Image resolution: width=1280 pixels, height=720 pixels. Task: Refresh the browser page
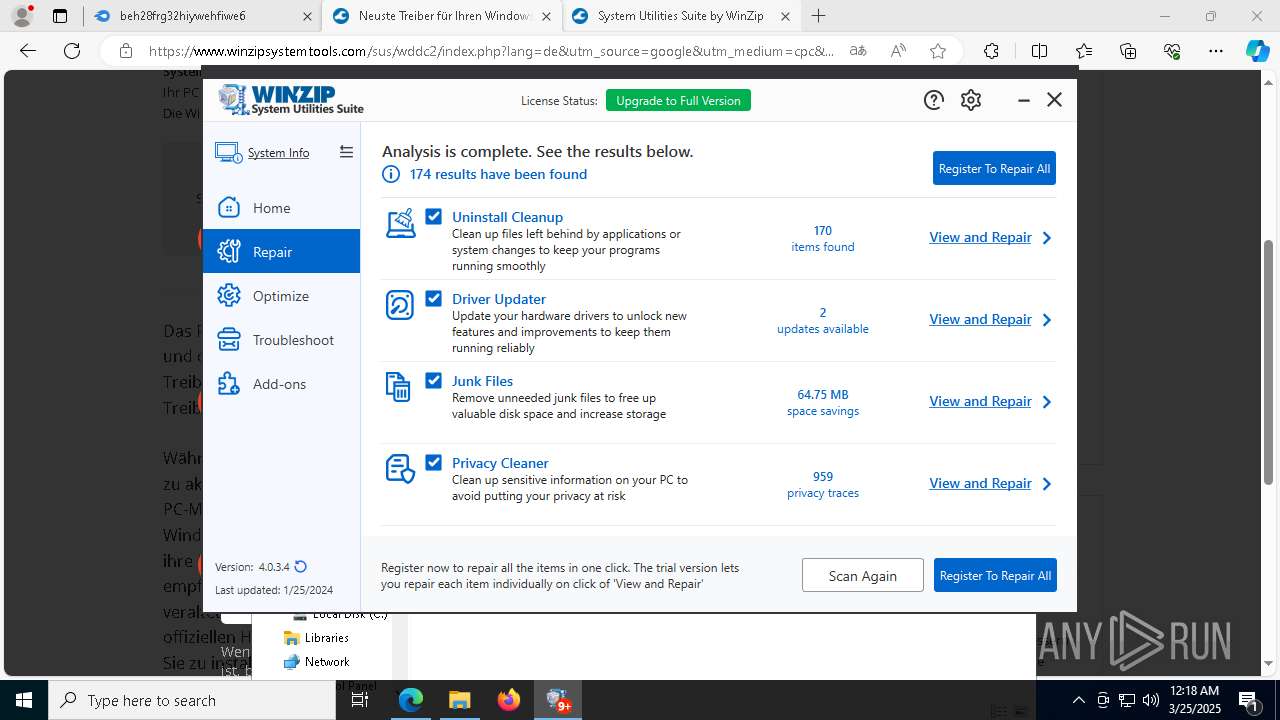(x=71, y=51)
